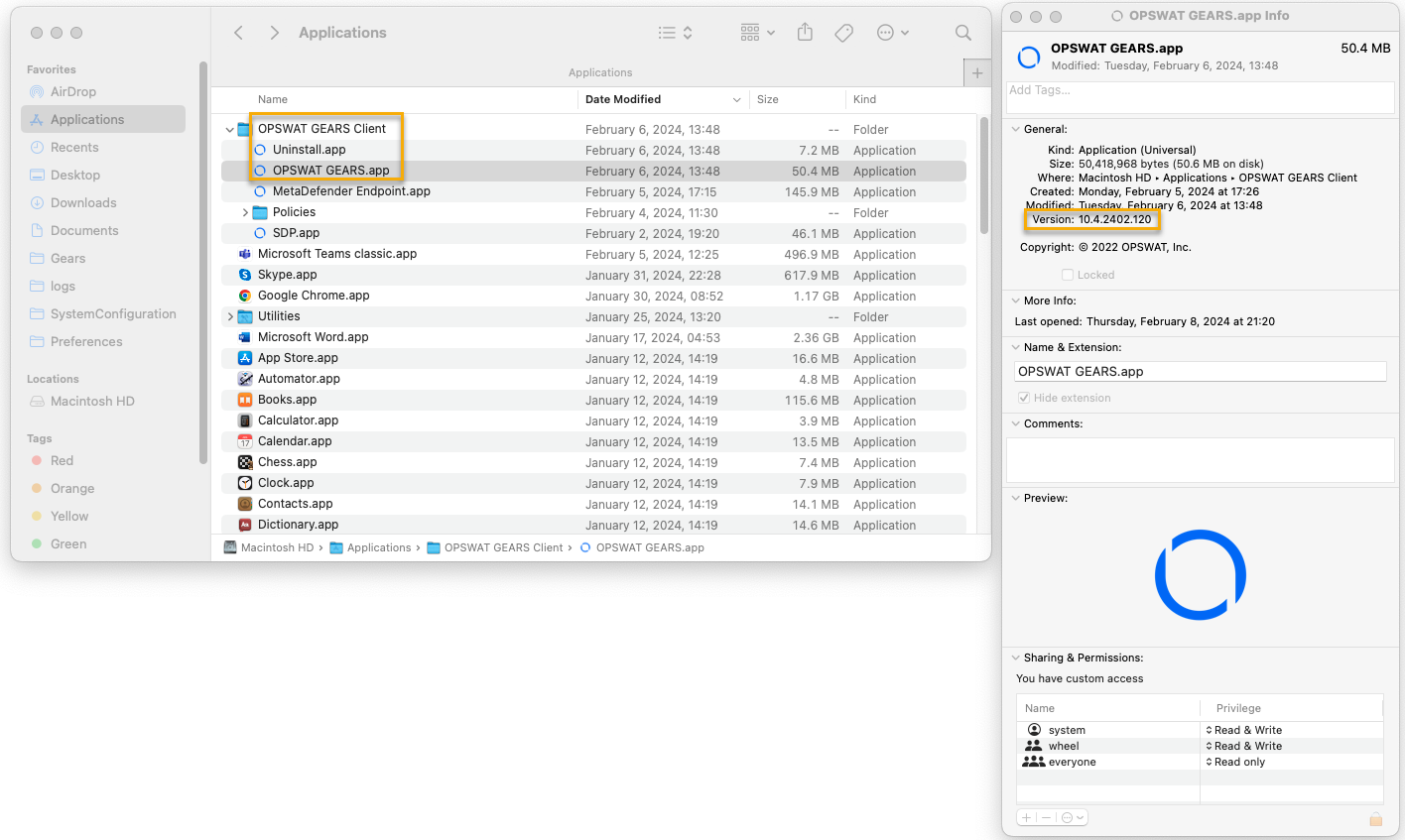The height and width of the screenshot is (840, 1405).
Task: Click the Edit Tags toolbar icon
Action: [844, 33]
